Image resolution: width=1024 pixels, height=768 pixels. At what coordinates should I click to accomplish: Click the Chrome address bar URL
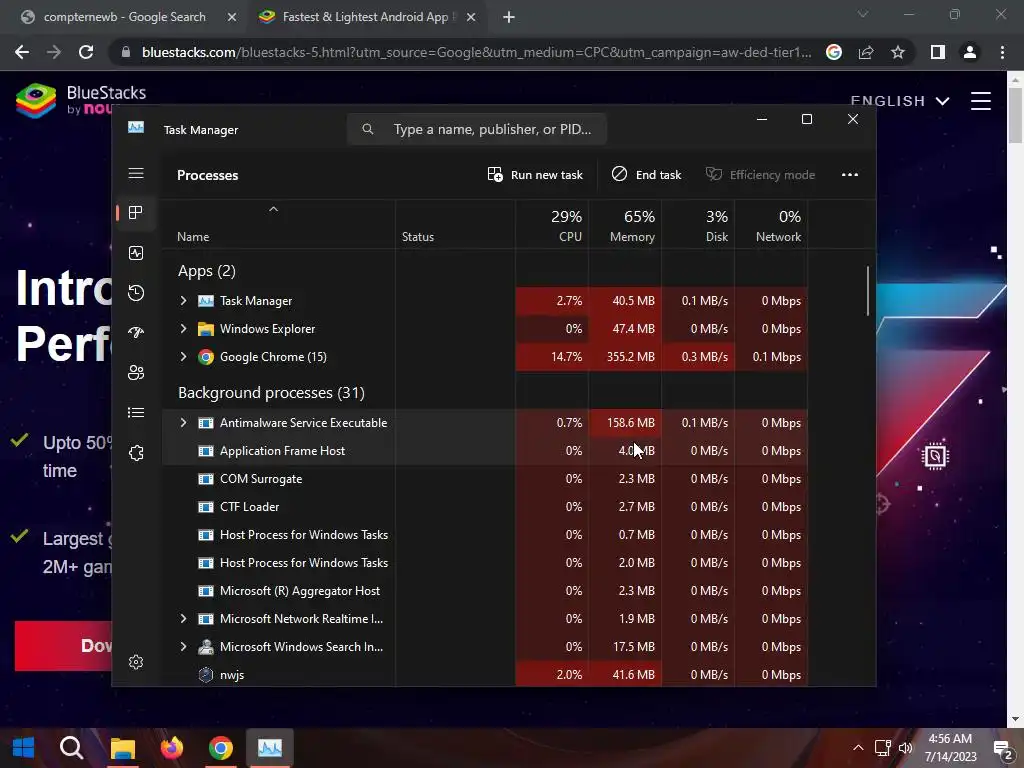click(477, 52)
